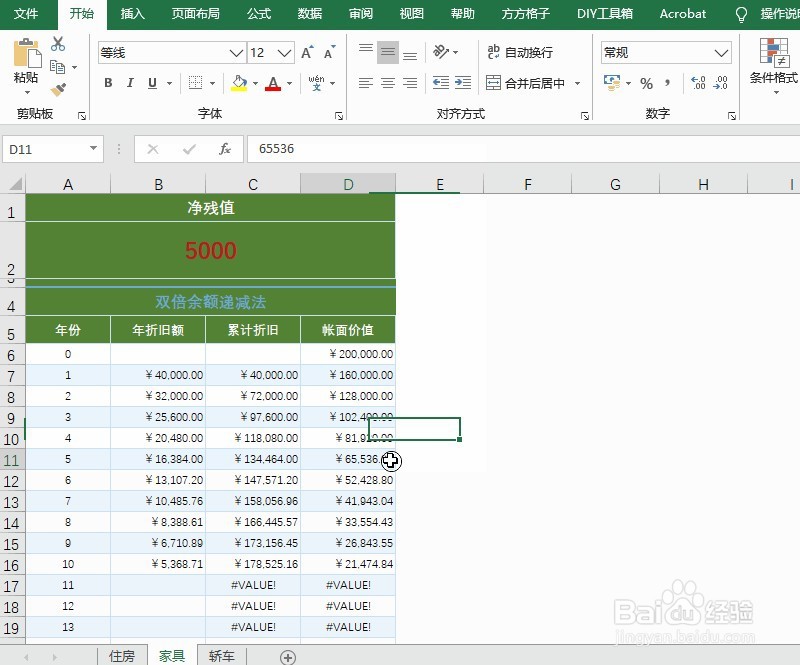Click the Cut scissors icon
This screenshot has height=665, width=800.
(58, 44)
